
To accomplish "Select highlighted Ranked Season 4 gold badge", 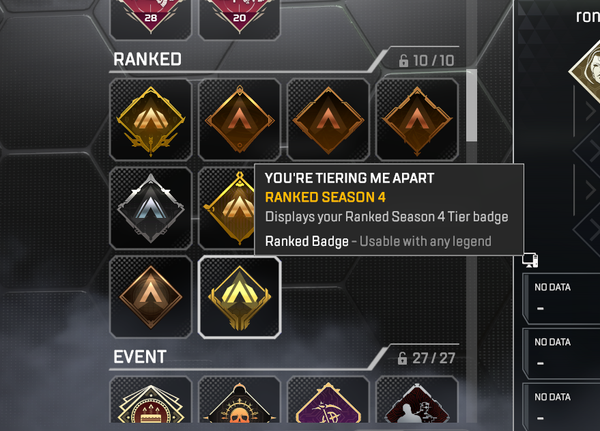I will point(240,297).
